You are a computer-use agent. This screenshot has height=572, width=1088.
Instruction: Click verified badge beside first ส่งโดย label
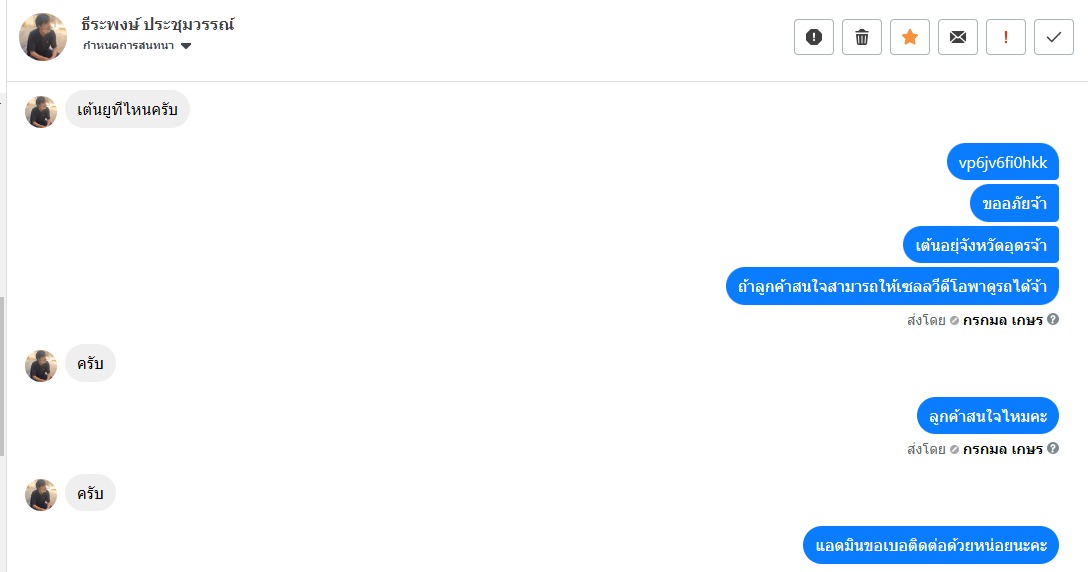tap(954, 320)
